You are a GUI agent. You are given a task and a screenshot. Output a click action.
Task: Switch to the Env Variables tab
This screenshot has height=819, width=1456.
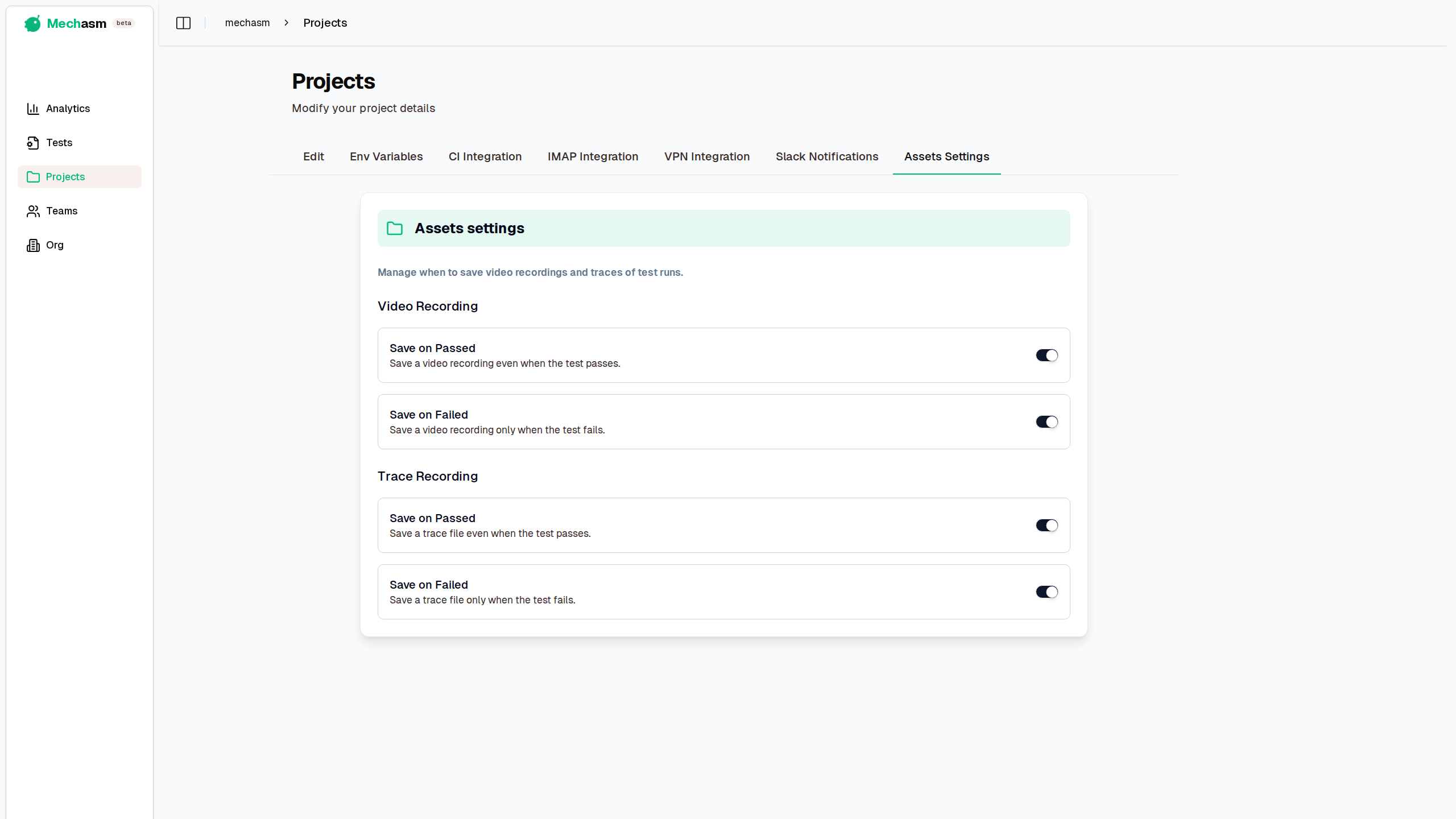pyautogui.click(x=386, y=156)
